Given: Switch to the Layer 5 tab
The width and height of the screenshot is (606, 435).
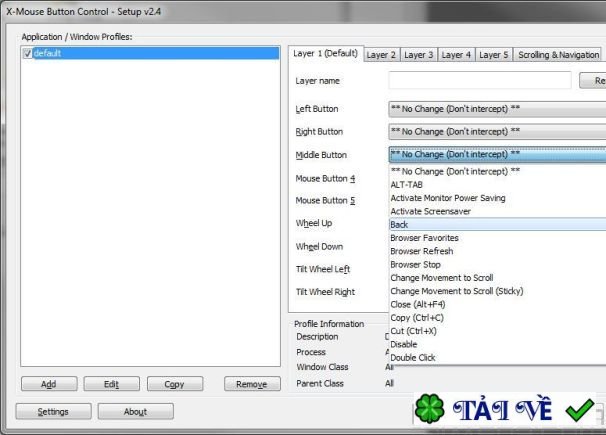Looking at the screenshot, I should pos(494,55).
